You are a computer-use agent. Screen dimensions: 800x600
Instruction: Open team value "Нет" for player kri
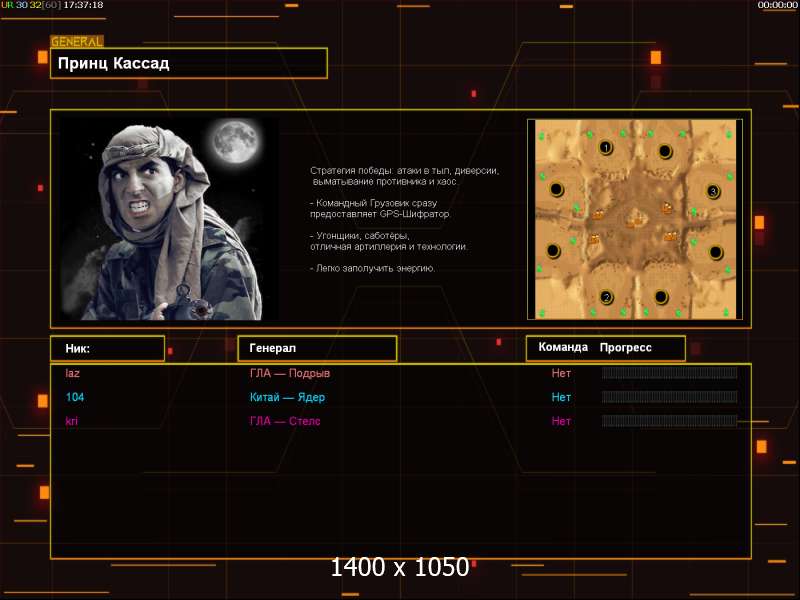561,421
